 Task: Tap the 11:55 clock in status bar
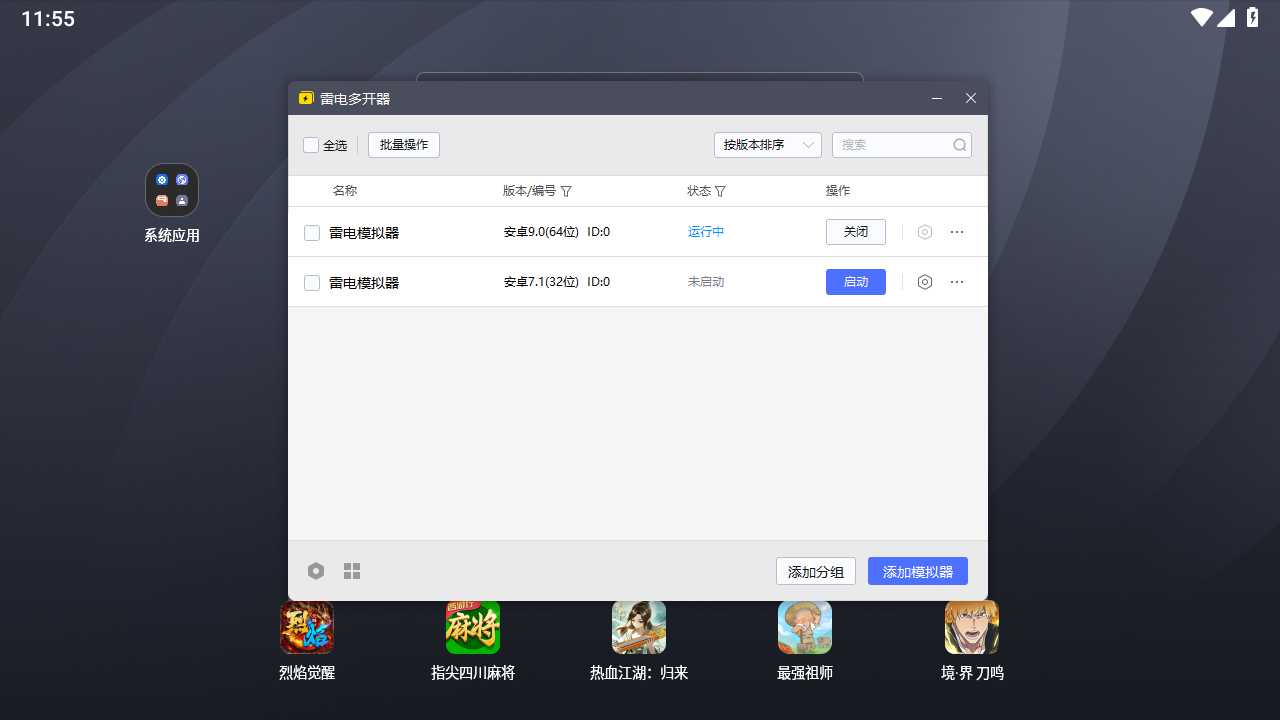(x=48, y=18)
